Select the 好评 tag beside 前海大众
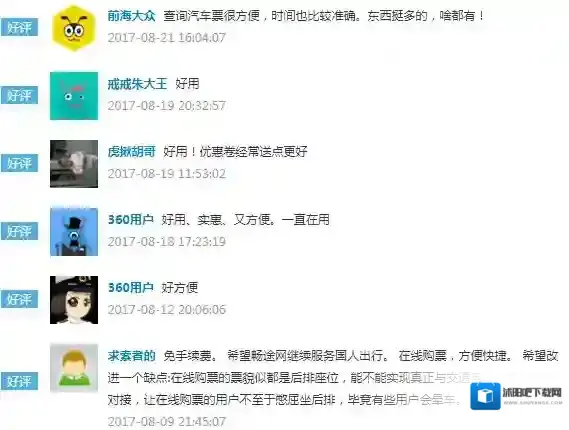This screenshot has width=569, height=430. (19, 28)
